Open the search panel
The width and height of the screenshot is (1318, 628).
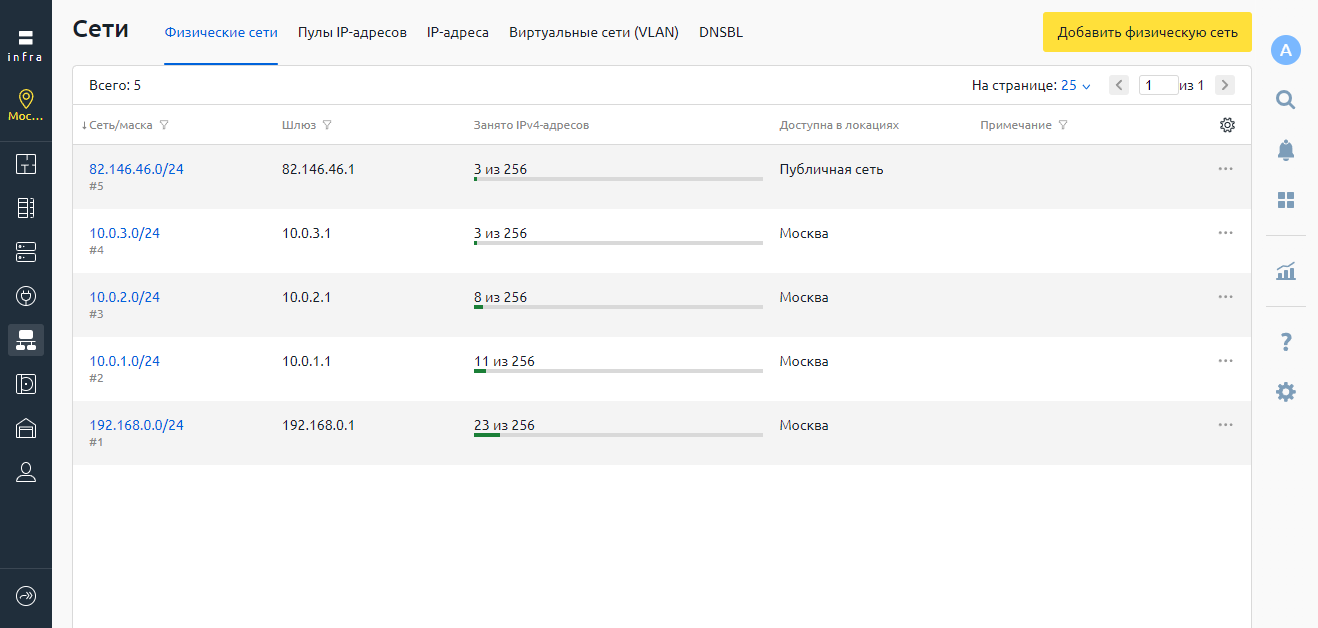[x=1286, y=99]
